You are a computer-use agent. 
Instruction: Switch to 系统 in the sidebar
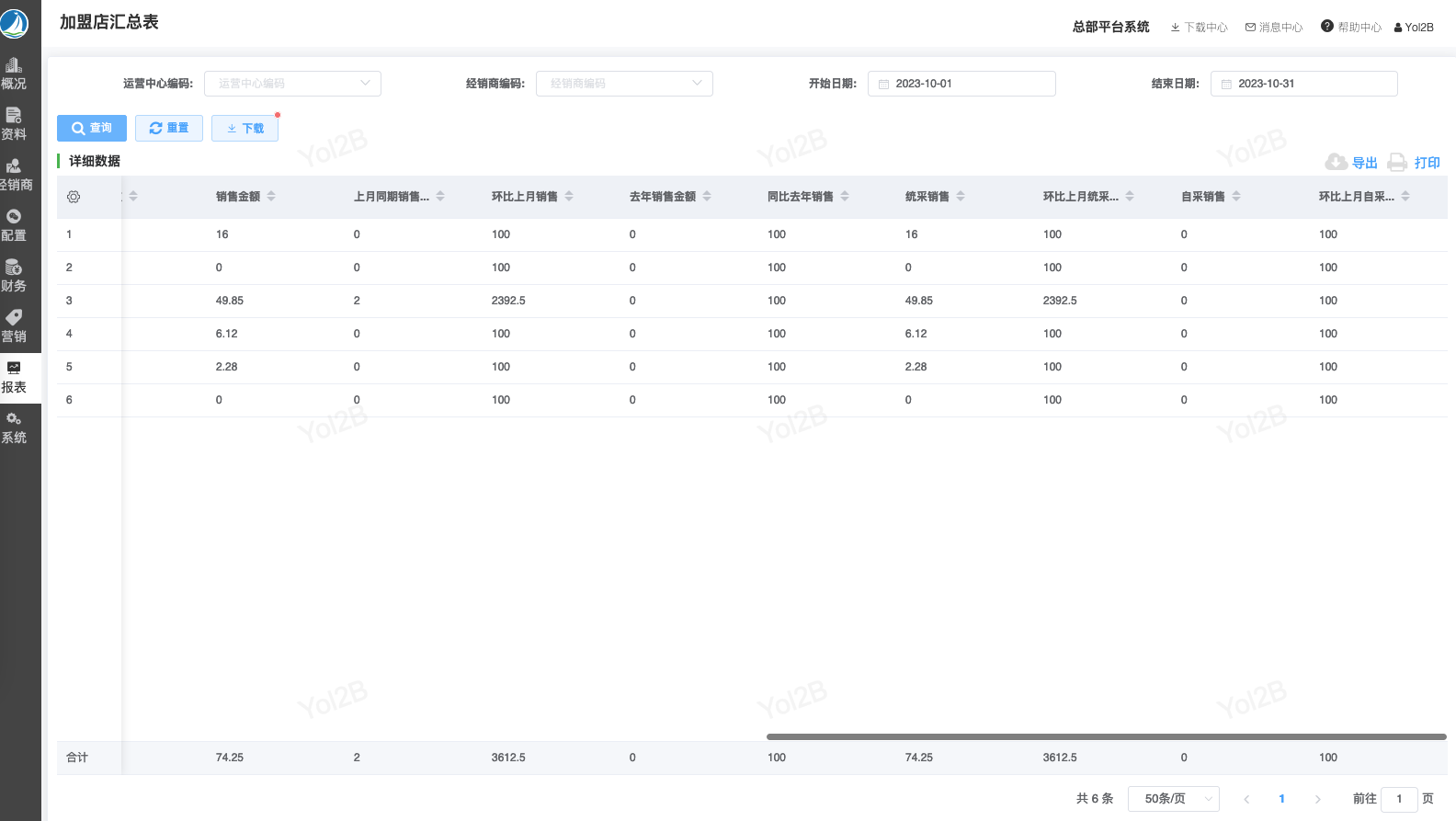(14, 428)
